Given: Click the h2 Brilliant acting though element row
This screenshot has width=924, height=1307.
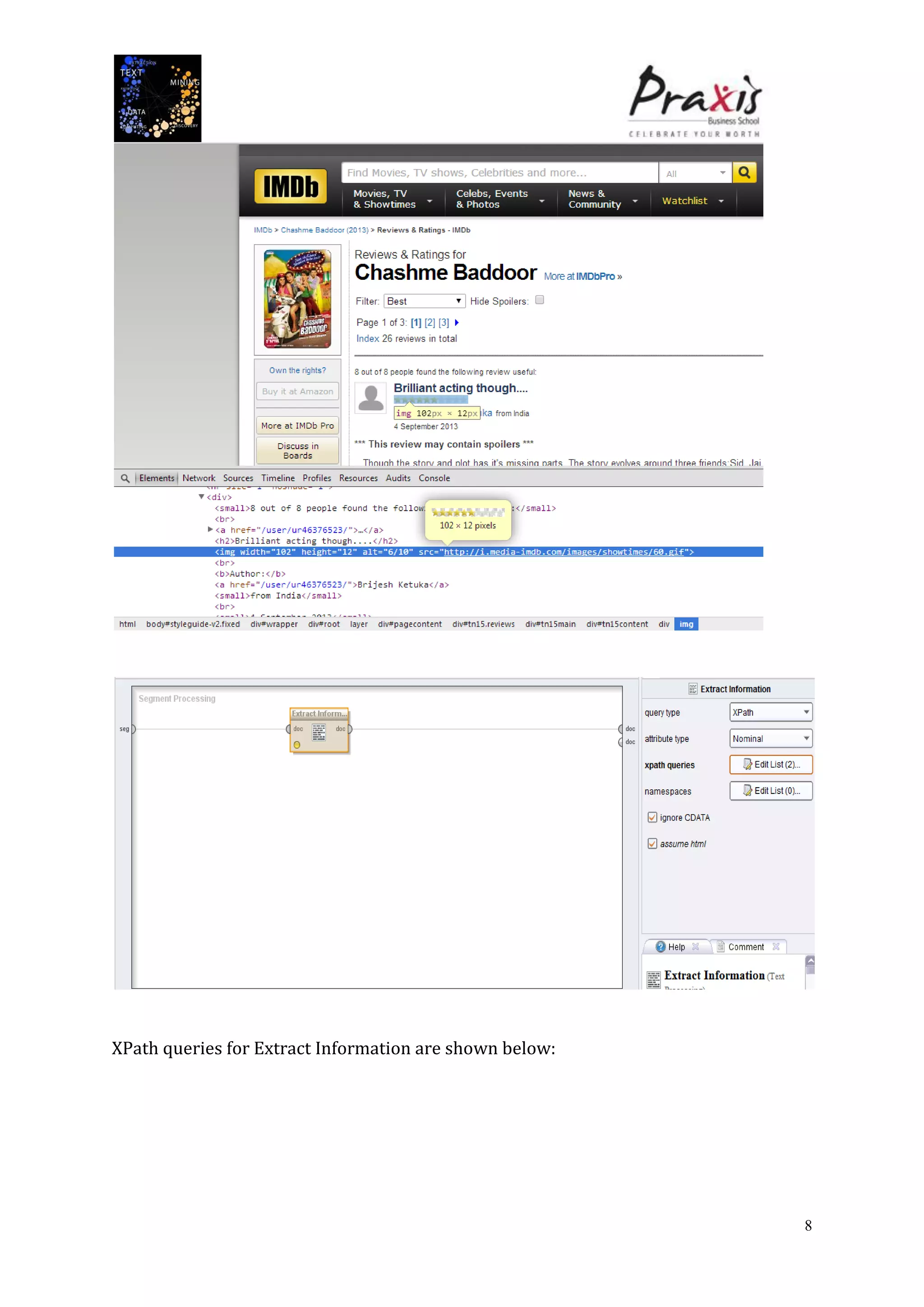Looking at the screenshot, I should 305,541.
